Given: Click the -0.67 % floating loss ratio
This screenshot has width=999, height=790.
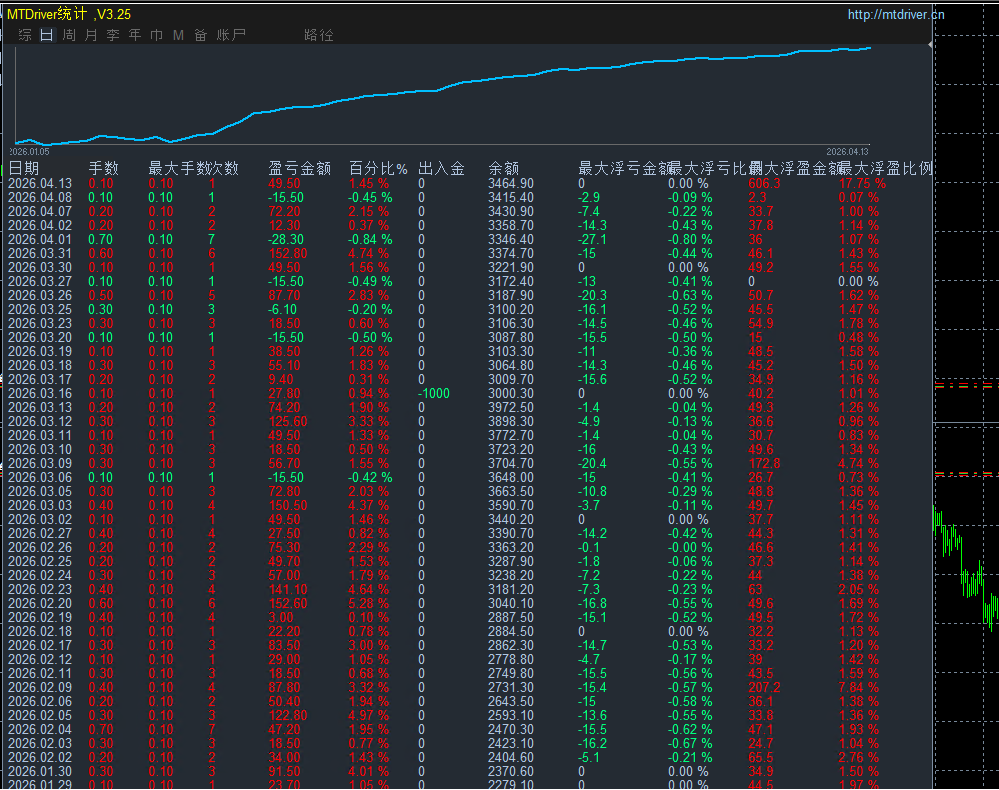Looking at the screenshot, I should pyautogui.click(x=690, y=743).
